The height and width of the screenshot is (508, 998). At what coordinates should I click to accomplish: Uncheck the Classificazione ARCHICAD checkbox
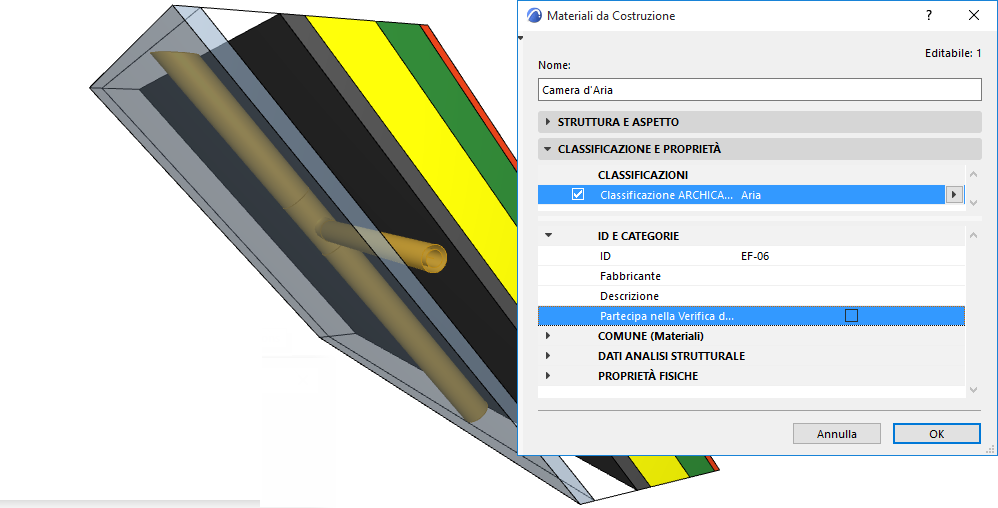(578, 194)
